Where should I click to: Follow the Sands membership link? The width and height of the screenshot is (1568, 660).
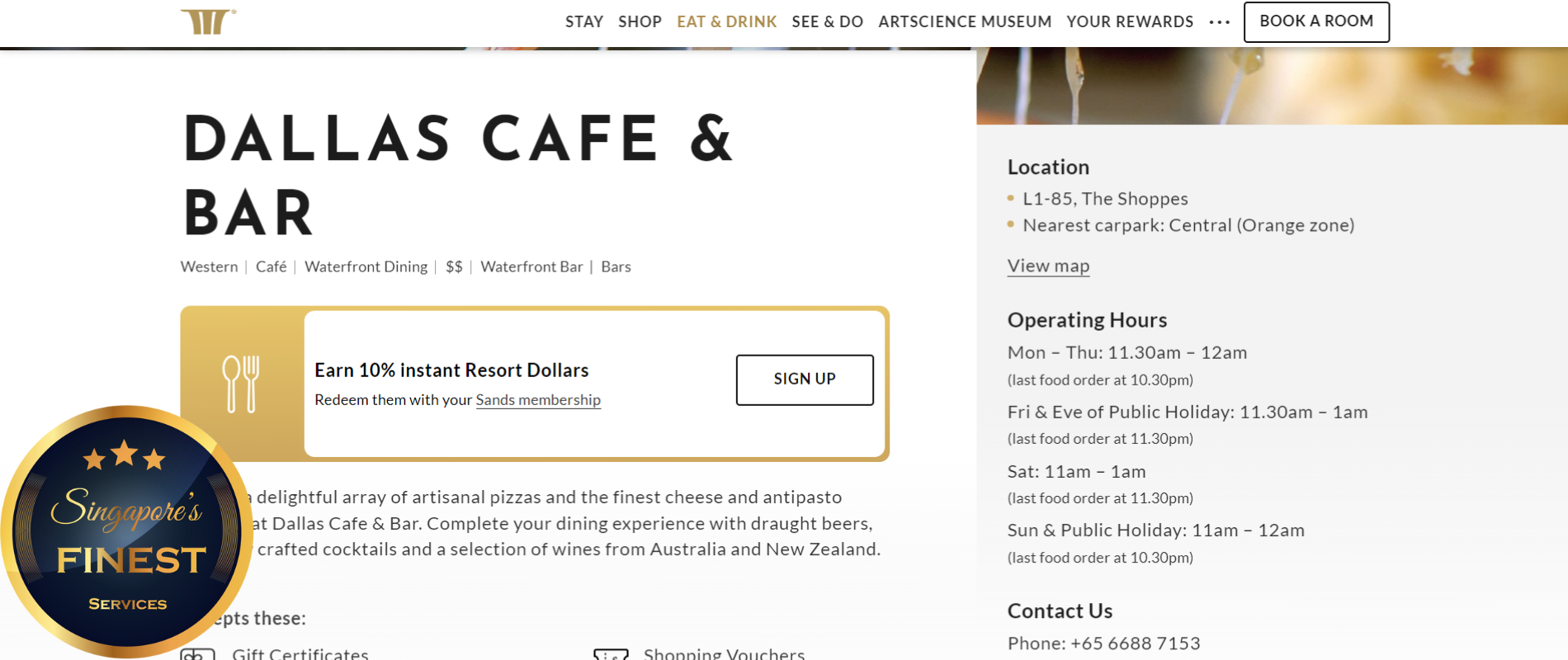point(538,400)
